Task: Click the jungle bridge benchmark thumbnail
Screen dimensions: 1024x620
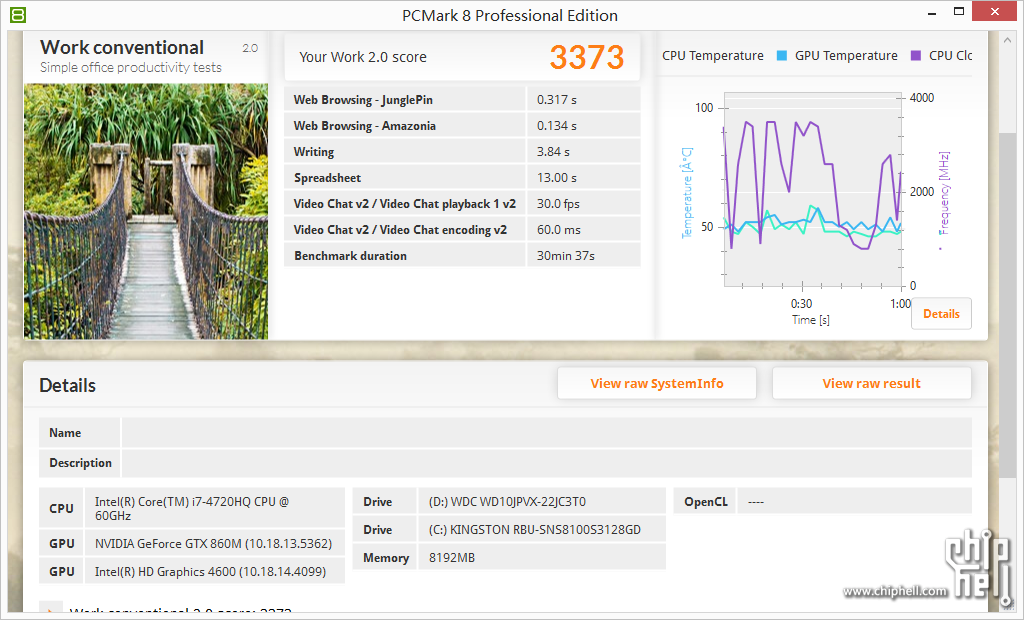Action: [x=146, y=211]
